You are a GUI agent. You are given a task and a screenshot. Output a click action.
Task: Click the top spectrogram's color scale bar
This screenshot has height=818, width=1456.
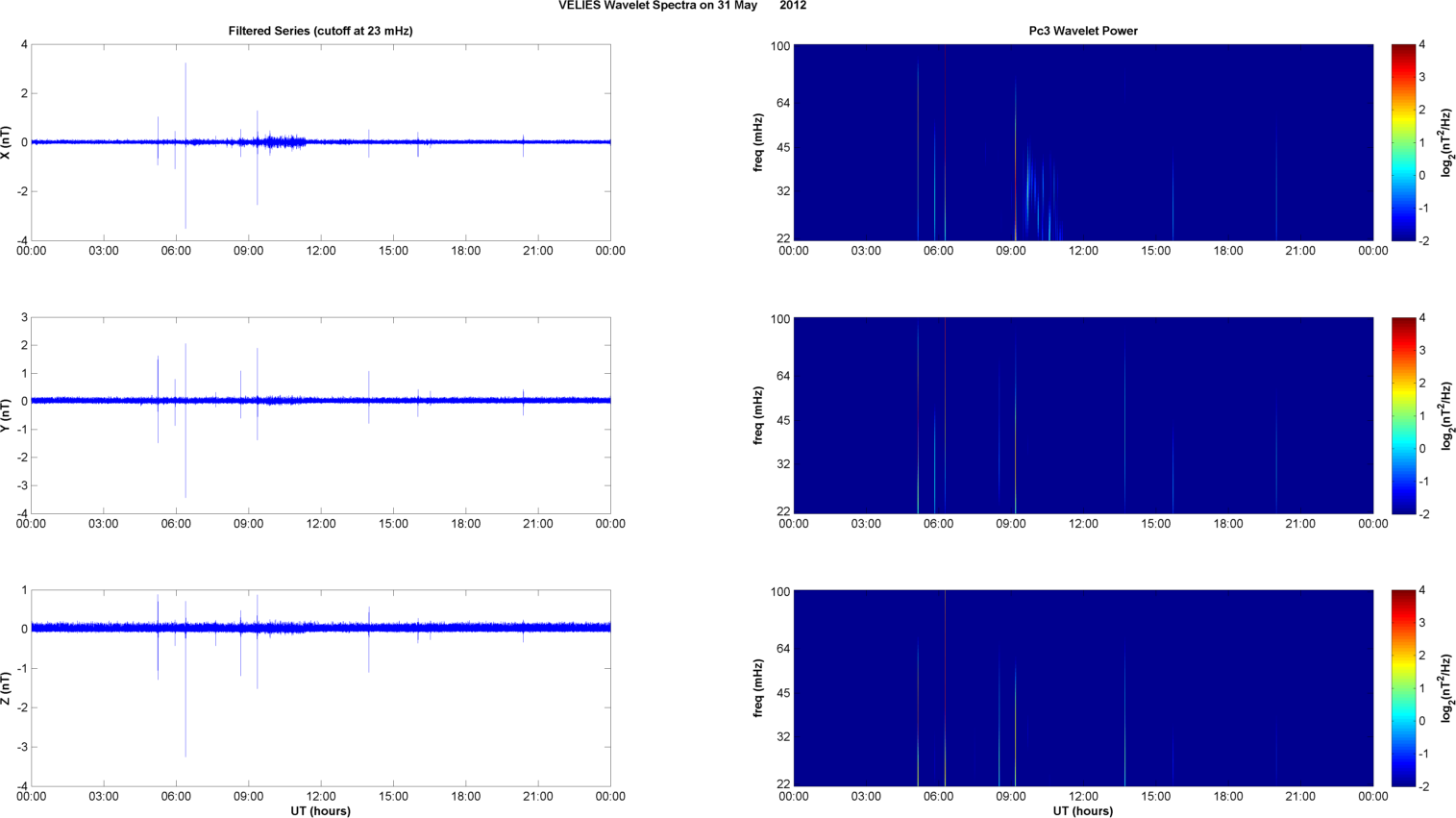(x=1403, y=142)
